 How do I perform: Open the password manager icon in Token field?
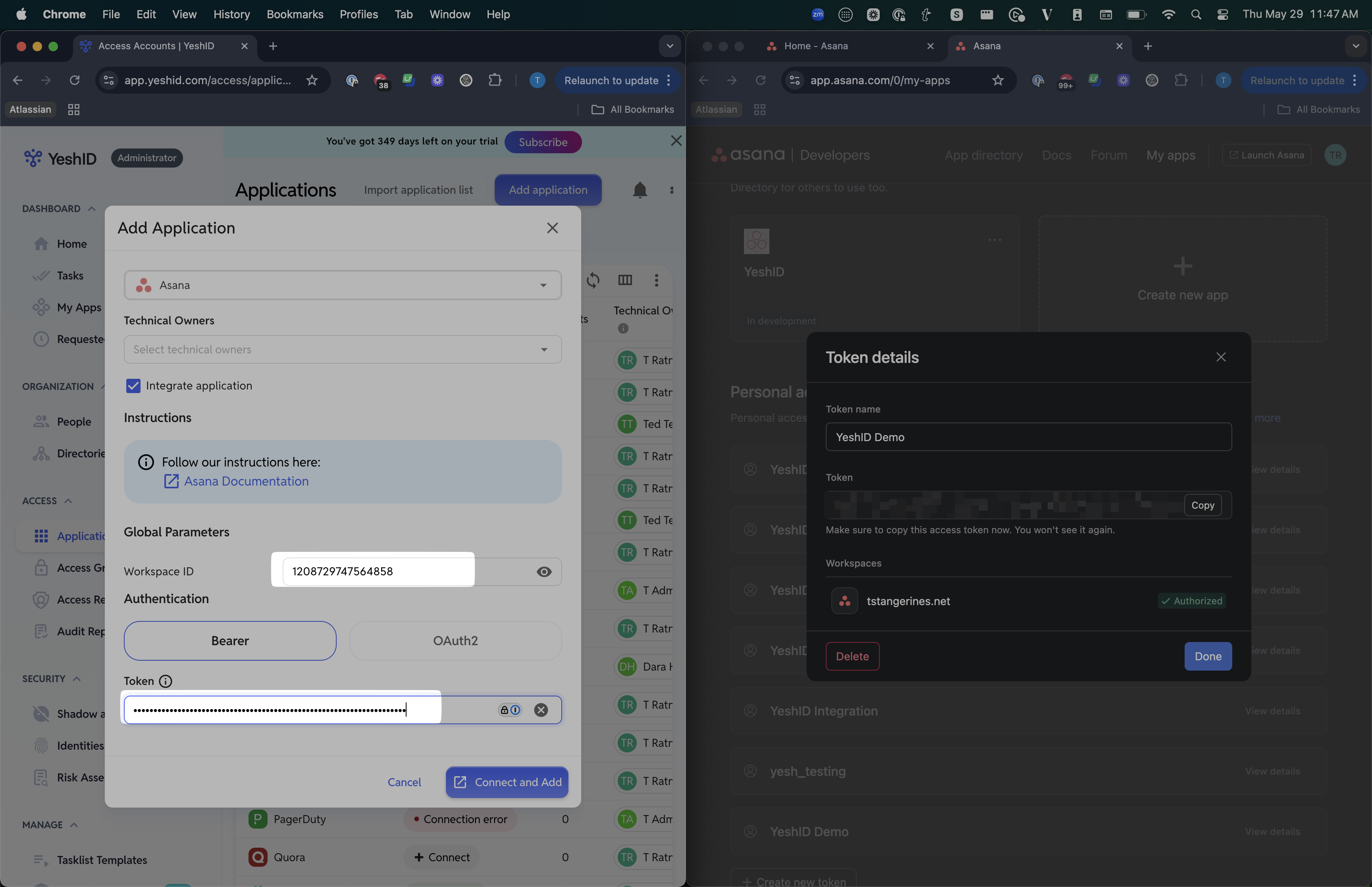click(510, 710)
